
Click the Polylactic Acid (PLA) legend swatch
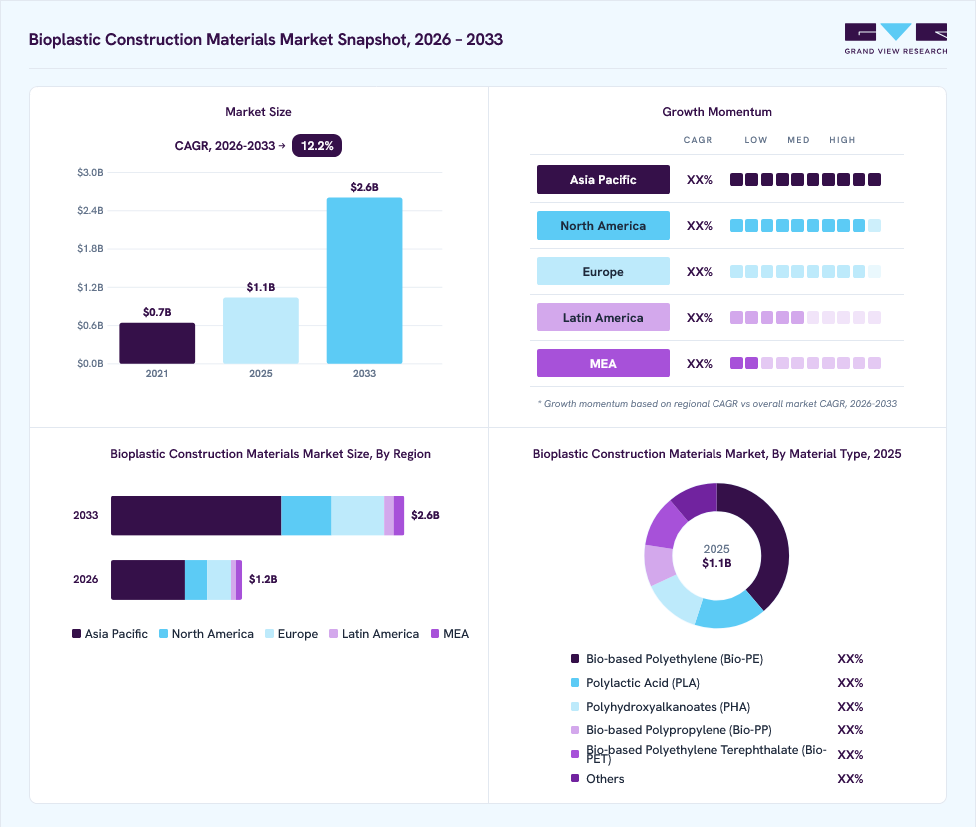pos(575,682)
